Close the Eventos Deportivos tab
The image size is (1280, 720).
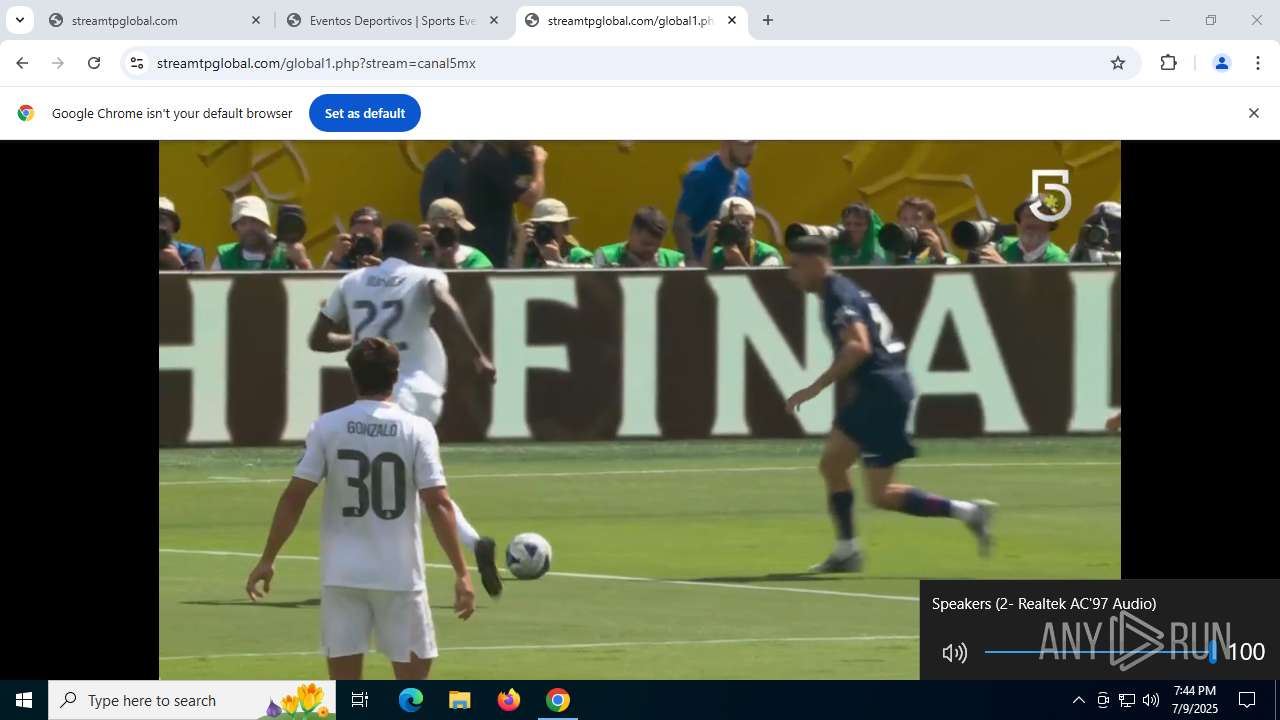click(493, 20)
